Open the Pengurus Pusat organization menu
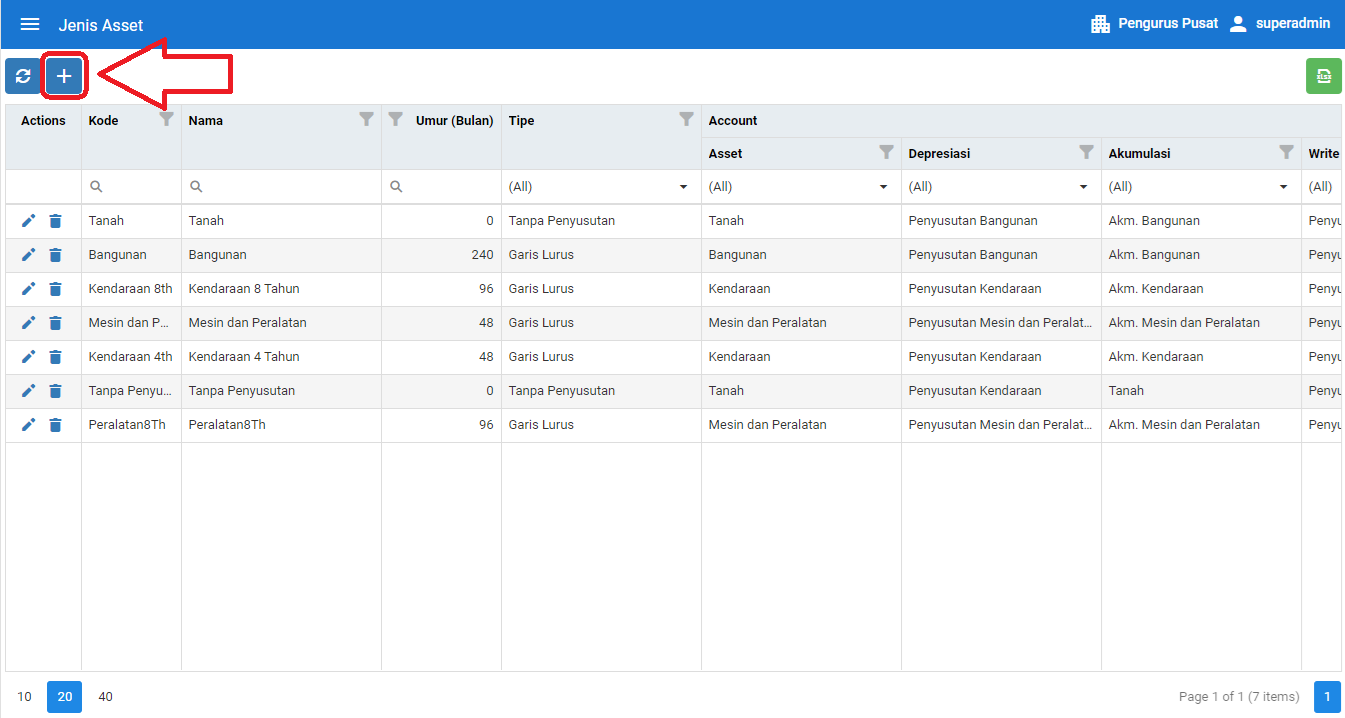The height and width of the screenshot is (718, 1345). pos(1154,24)
